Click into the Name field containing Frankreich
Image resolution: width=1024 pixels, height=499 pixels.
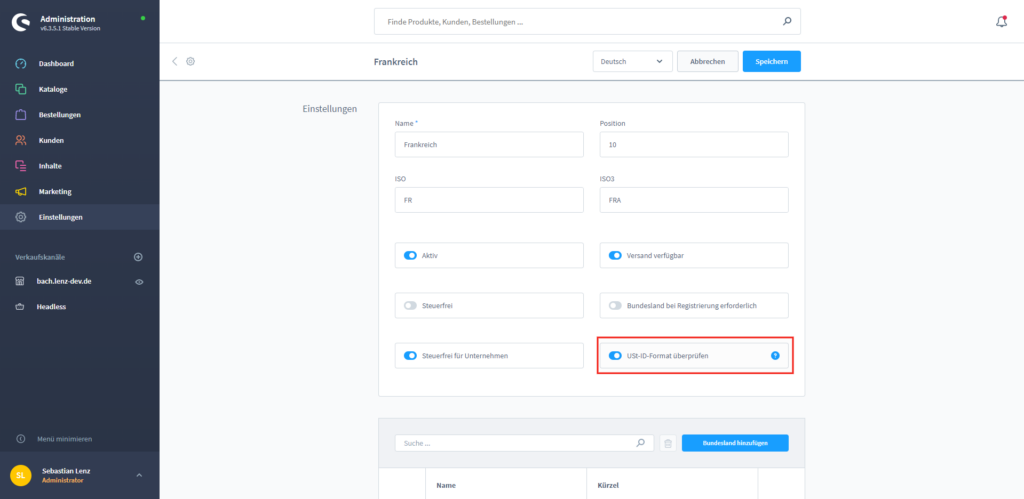pos(488,144)
